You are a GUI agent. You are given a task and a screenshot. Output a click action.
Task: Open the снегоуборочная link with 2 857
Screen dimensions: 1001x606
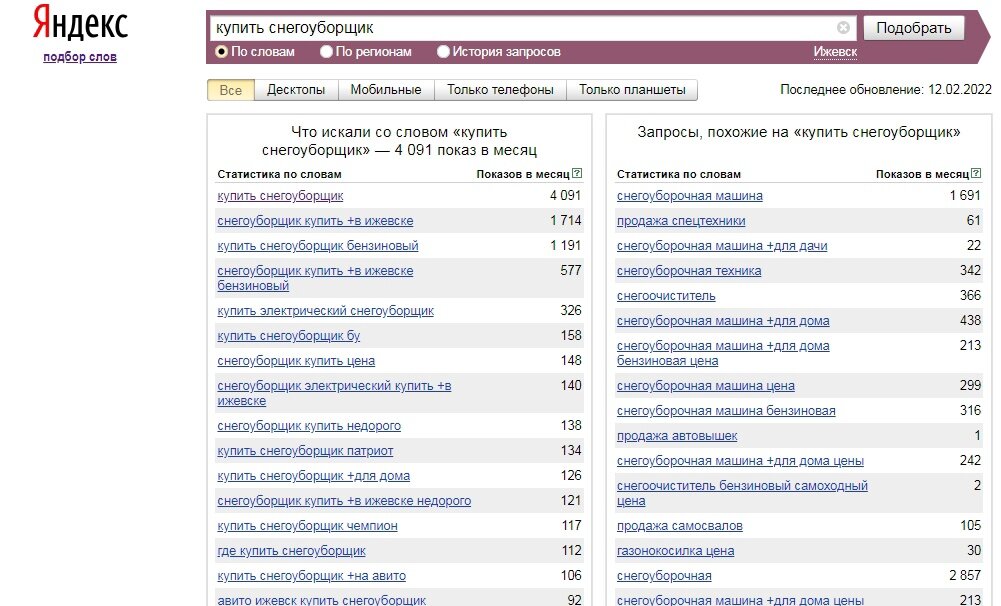[x=664, y=575]
